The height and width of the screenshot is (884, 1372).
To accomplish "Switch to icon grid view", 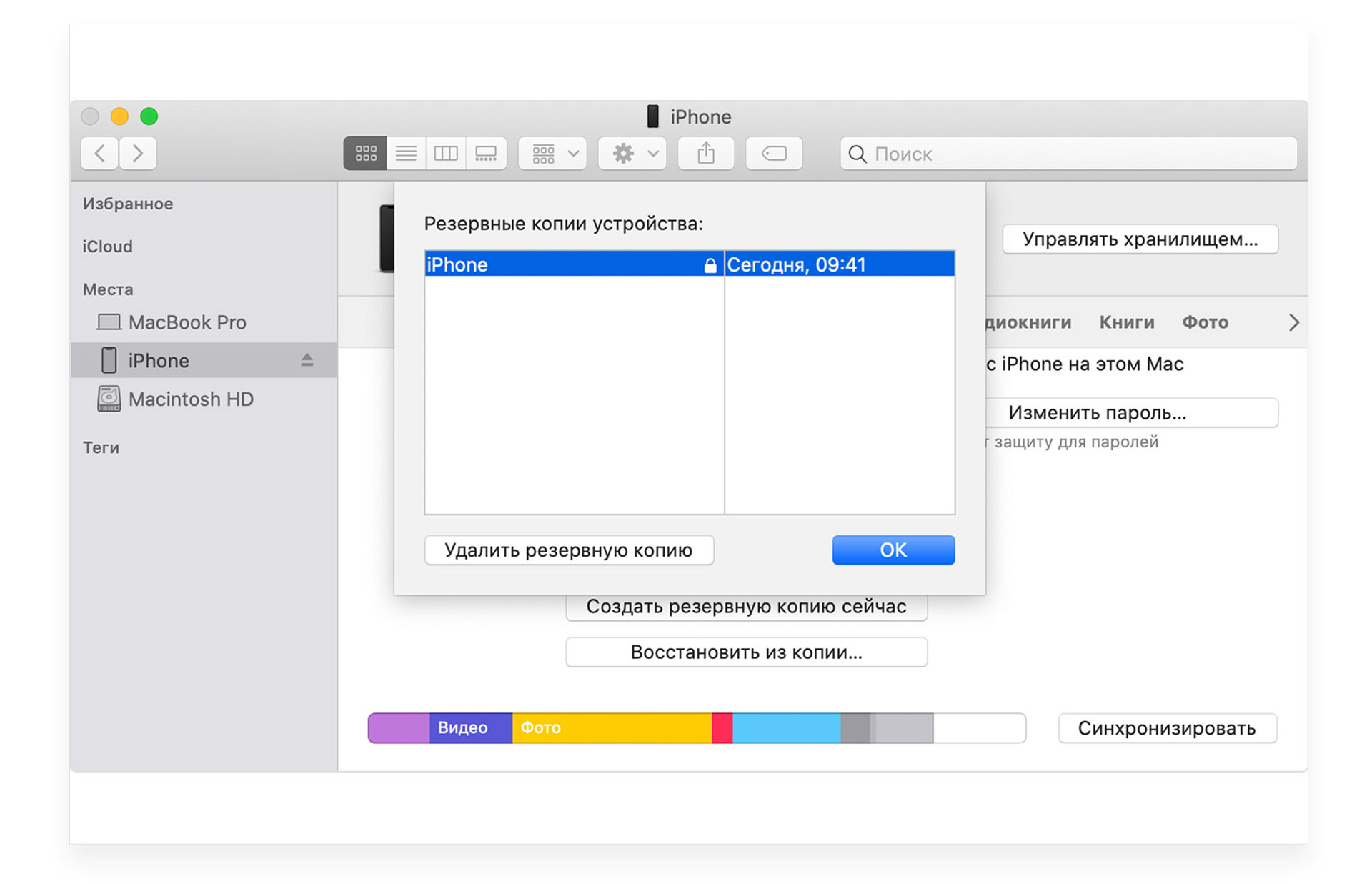I will (x=365, y=153).
